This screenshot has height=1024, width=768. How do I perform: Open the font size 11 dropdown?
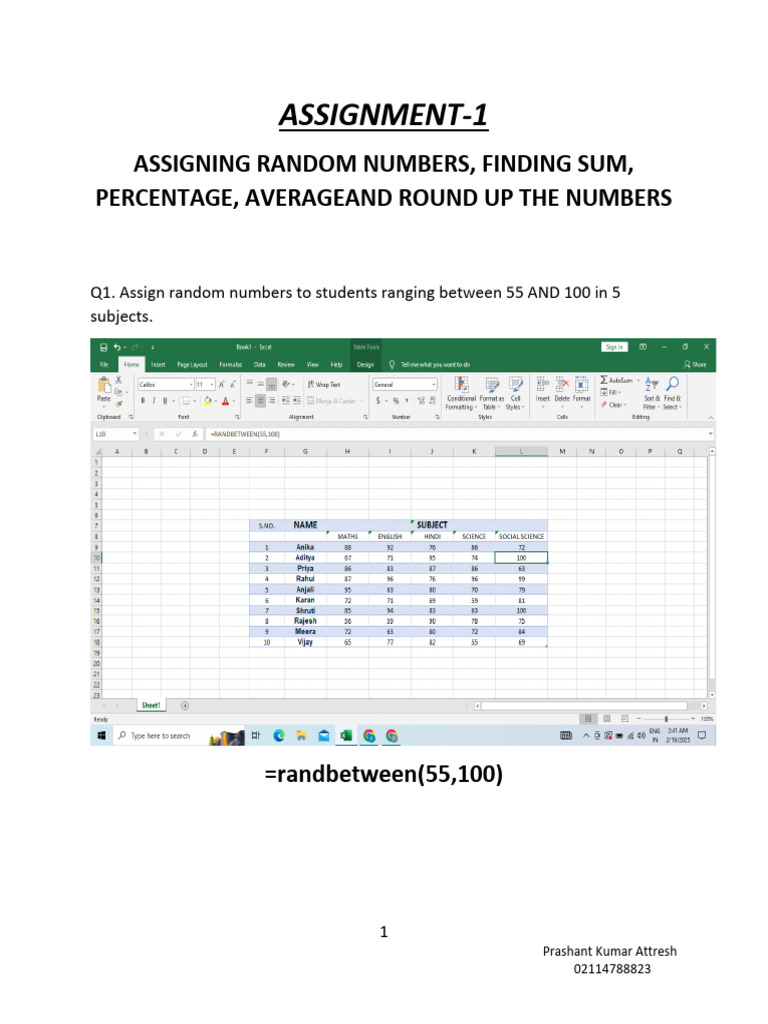point(212,385)
